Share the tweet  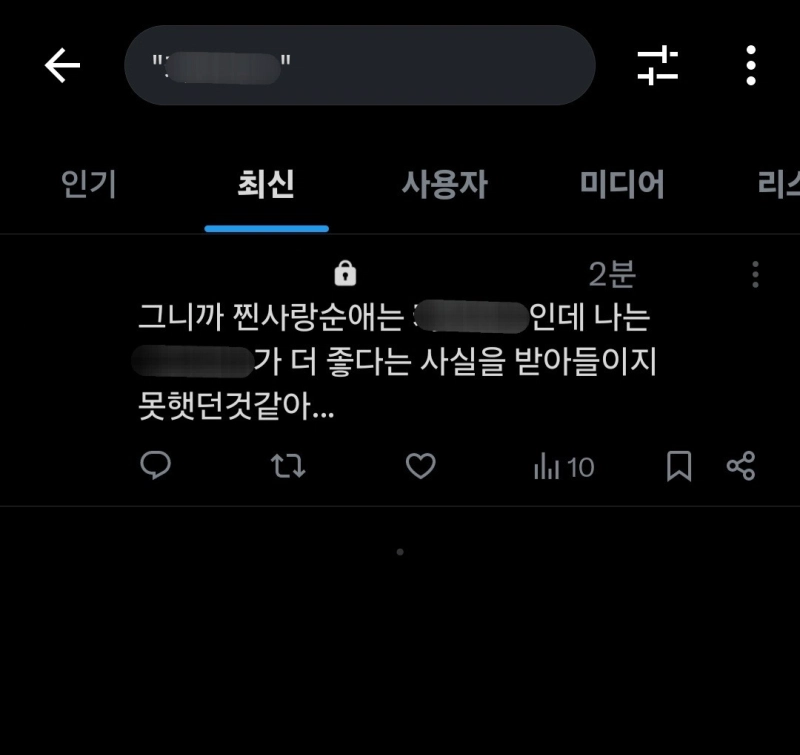click(x=741, y=466)
